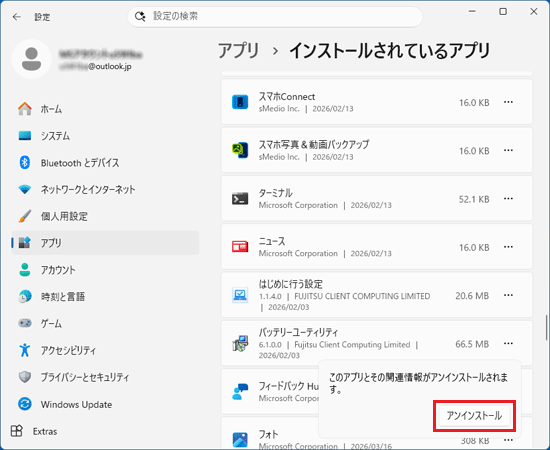
Task: Click the 20.6 MB size text
Action: pyautogui.click(x=472, y=296)
